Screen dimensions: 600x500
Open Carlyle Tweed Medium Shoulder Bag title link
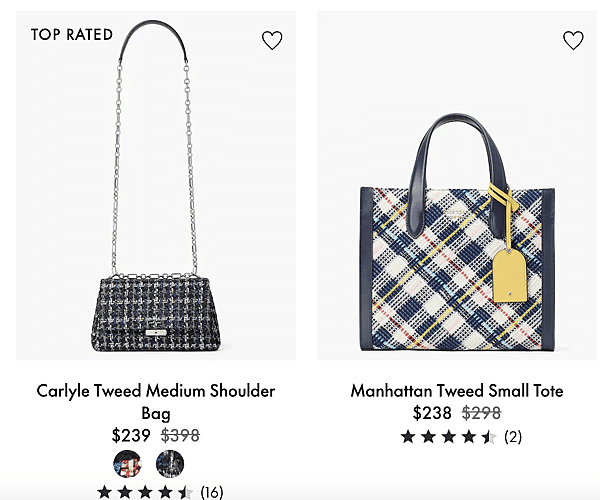tap(156, 402)
